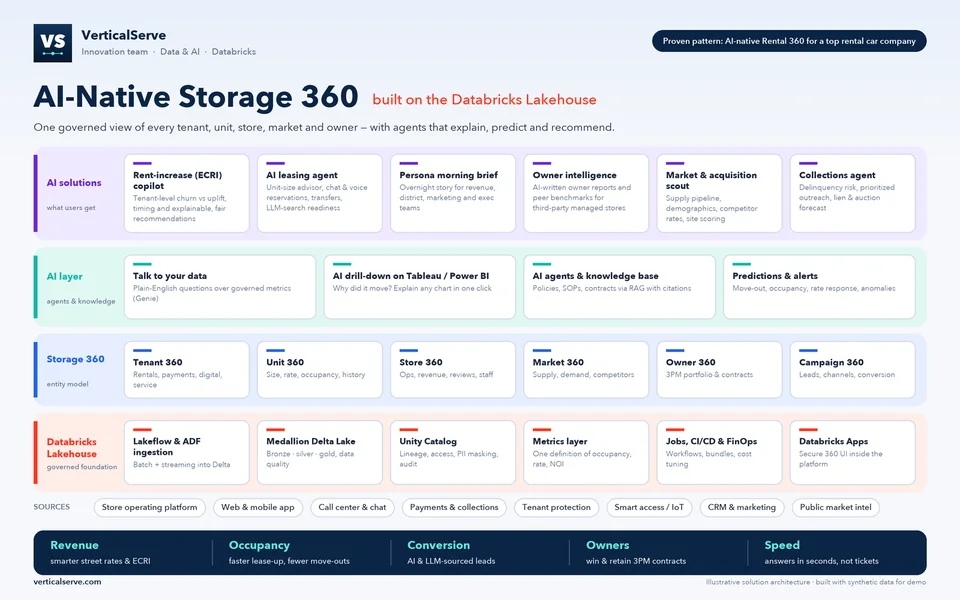Open the Persona morning brief card
This screenshot has width=960, height=600.
453,193
